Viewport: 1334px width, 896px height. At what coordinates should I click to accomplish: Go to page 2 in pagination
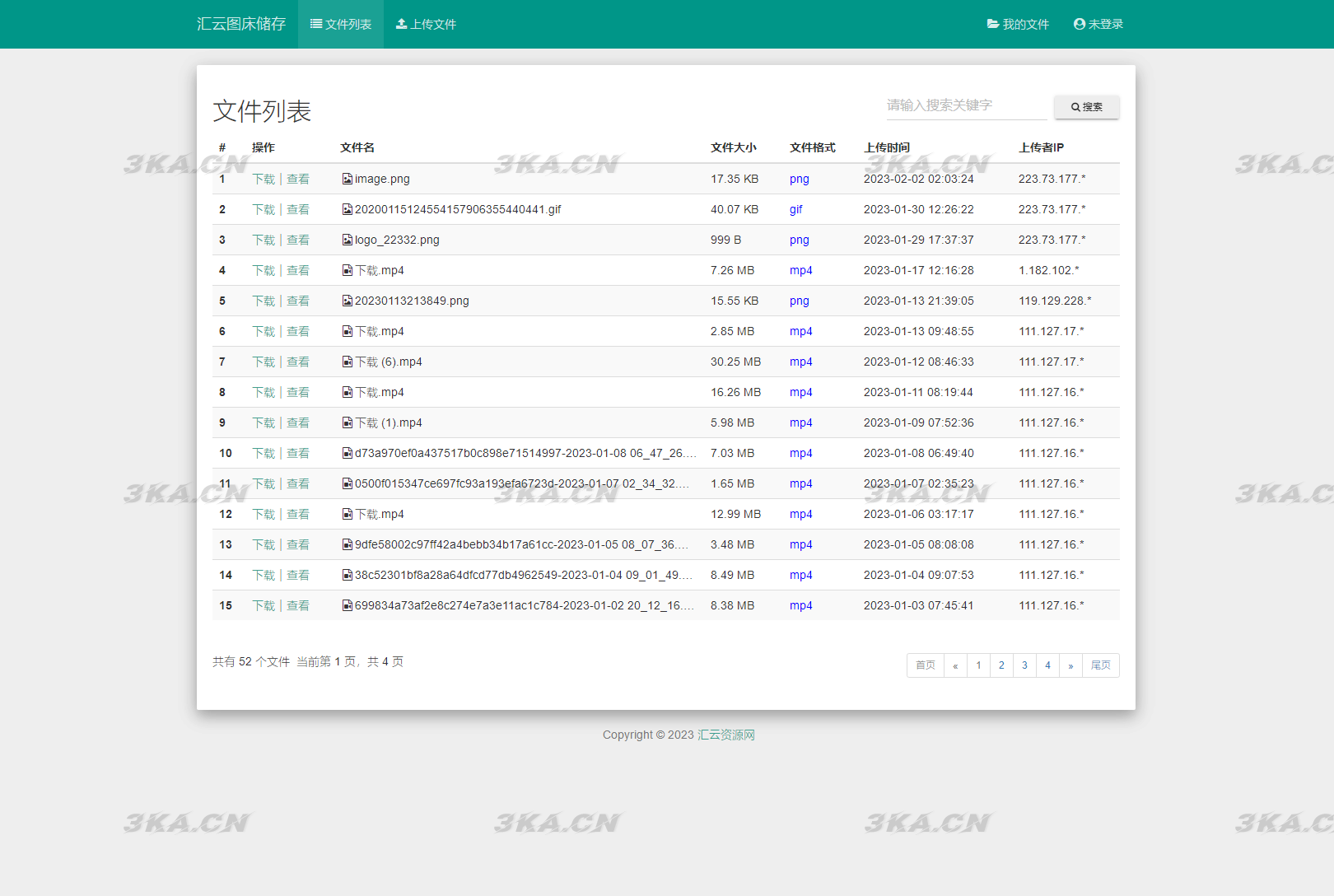click(x=1001, y=665)
